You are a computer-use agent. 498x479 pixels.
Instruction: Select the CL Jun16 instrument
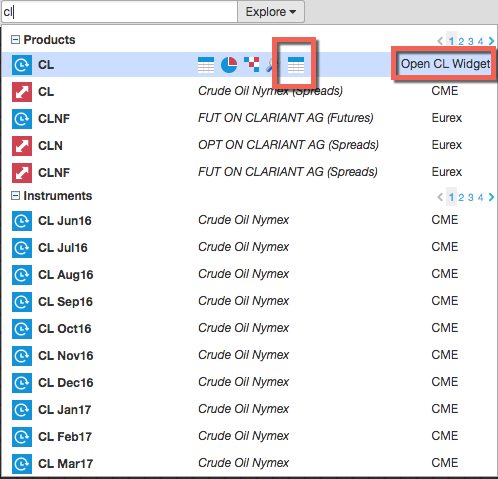click(248, 221)
